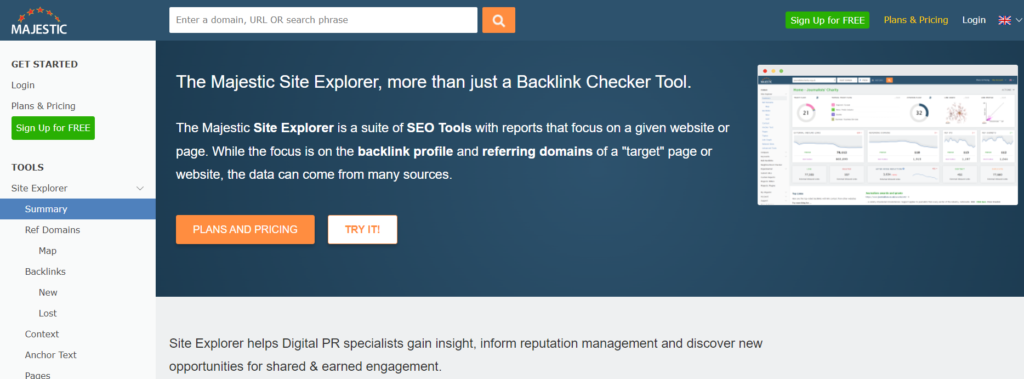1024x379 pixels.
Task: Click Sign Up for FREE in header
Action: (827, 20)
